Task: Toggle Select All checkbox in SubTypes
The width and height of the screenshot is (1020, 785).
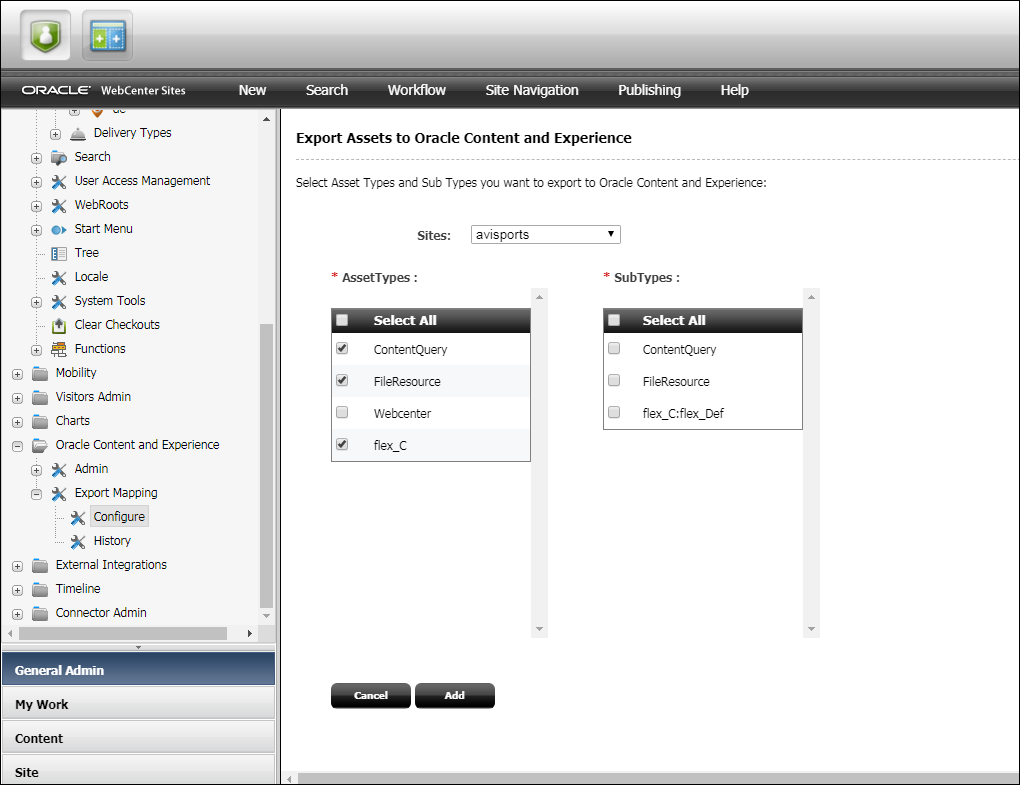Action: point(614,320)
